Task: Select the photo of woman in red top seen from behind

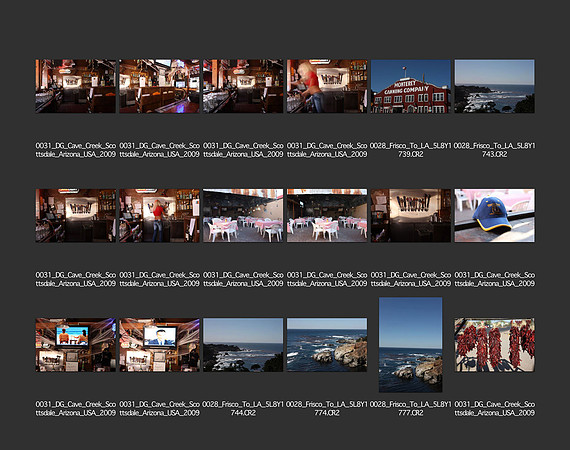Action: click(x=159, y=215)
